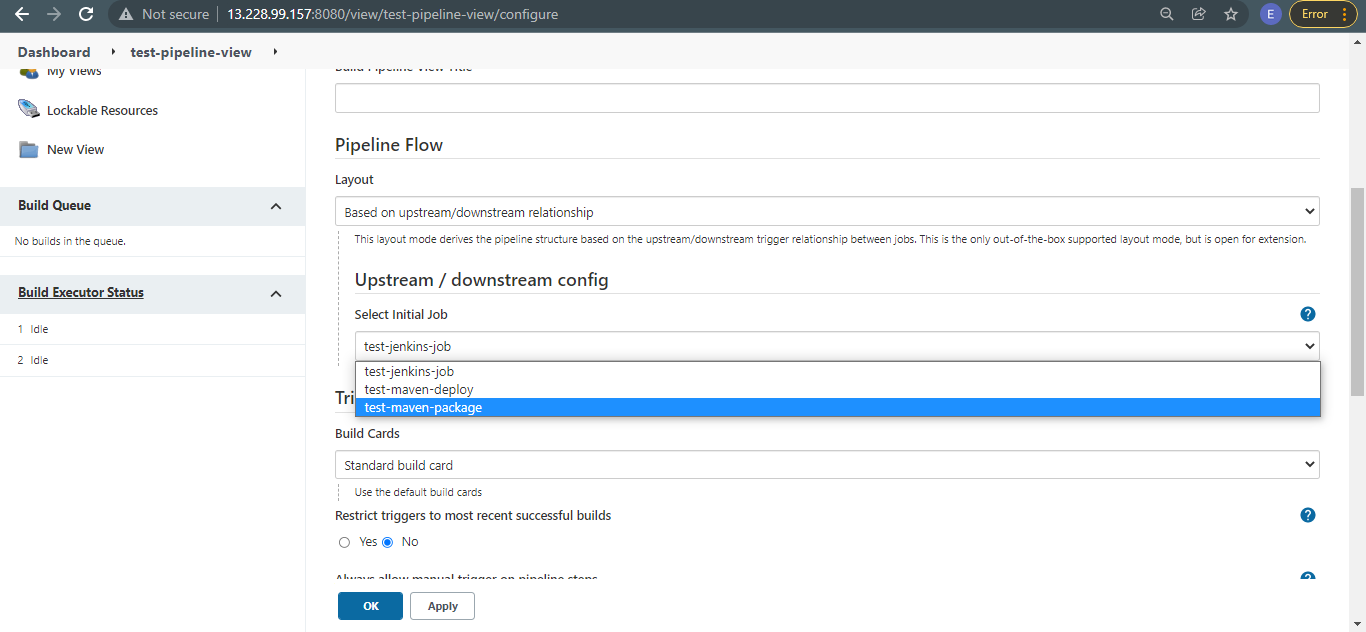Open help for Restrict triggers option
The image size is (1366, 632).
1307,515
